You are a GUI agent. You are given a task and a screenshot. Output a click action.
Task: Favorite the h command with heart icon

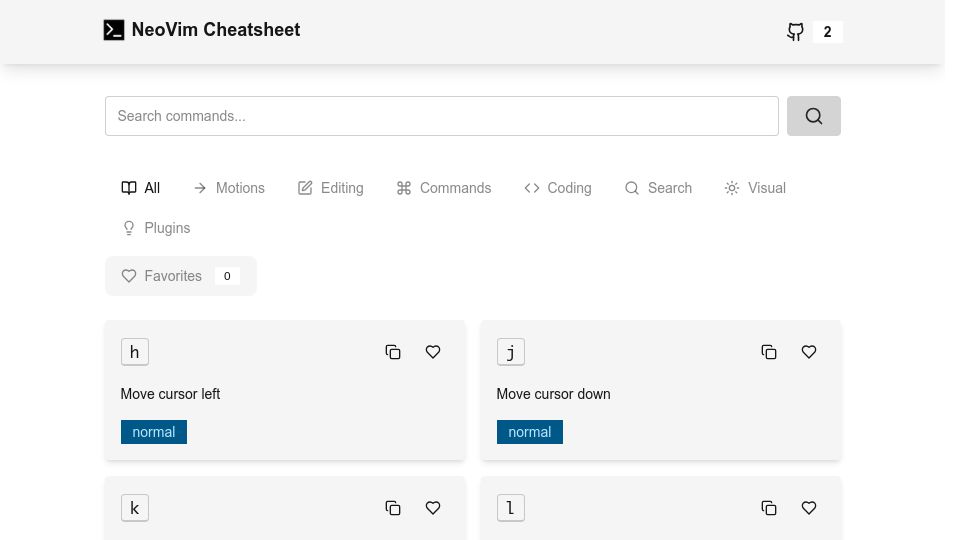(x=433, y=352)
